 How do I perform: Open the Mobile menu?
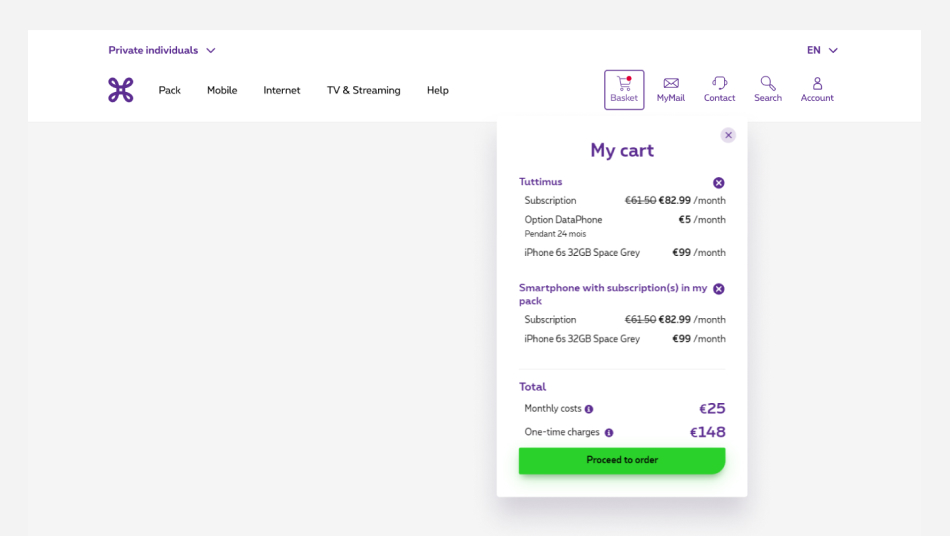pos(222,90)
